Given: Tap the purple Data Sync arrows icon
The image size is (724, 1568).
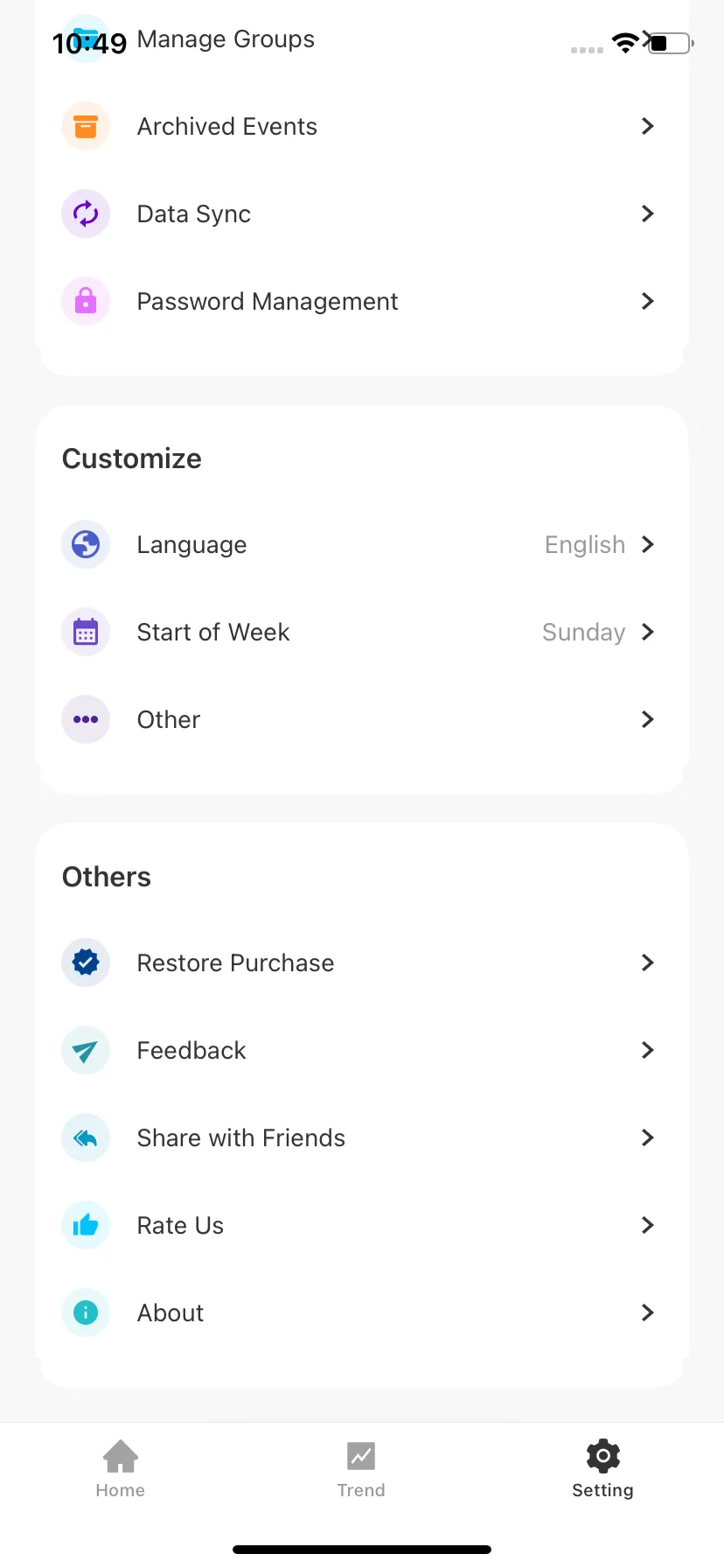Looking at the screenshot, I should click(86, 213).
